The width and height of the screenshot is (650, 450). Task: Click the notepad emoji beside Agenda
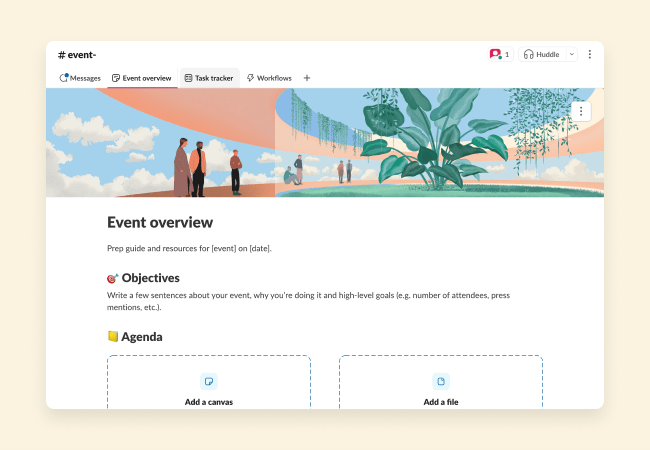113,337
